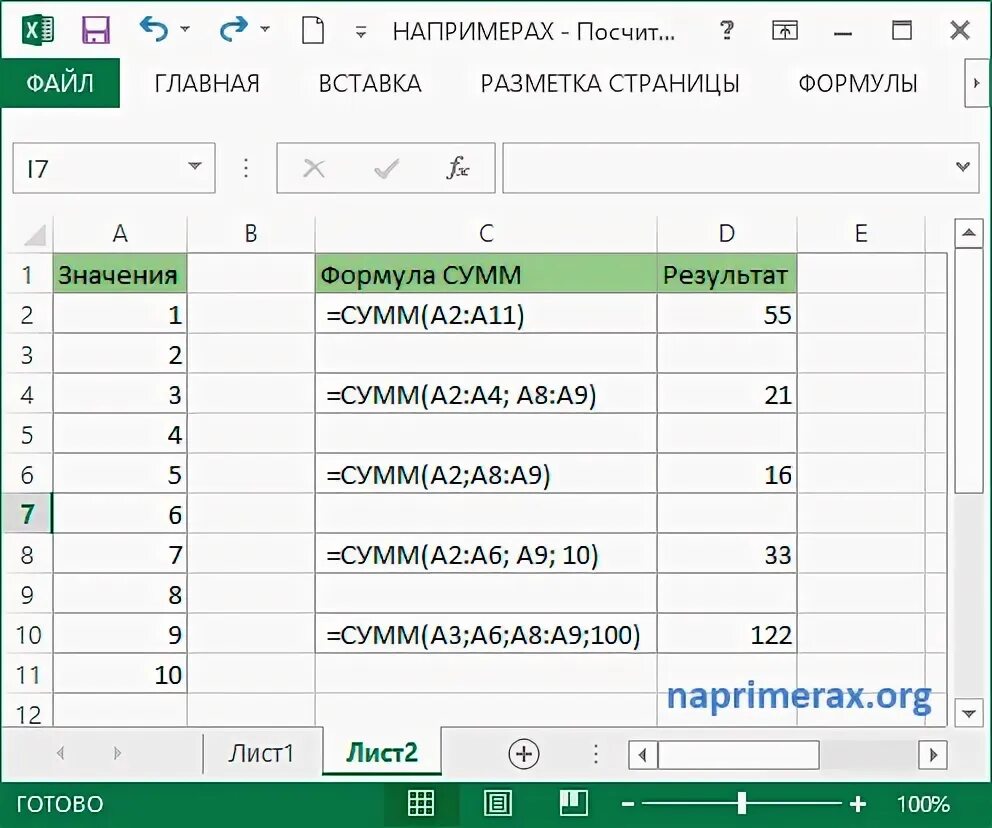Click the Excel application icon
Viewport: 992px width, 828px height.
coord(39,30)
